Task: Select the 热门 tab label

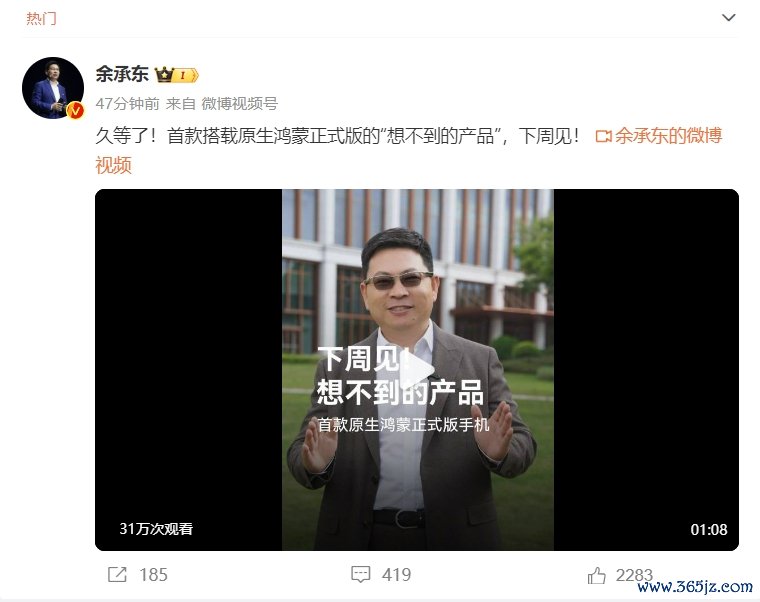Action: click(41, 18)
